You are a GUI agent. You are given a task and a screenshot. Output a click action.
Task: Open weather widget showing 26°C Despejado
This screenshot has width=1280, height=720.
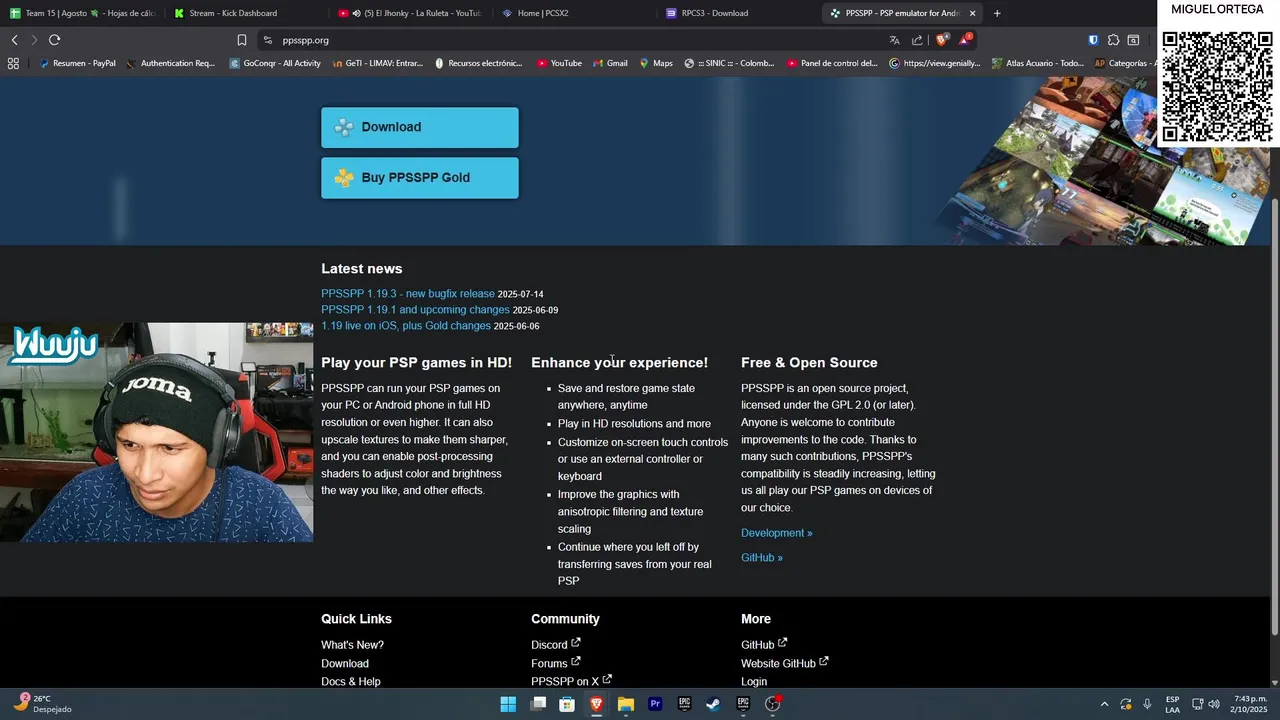pos(42,704)
